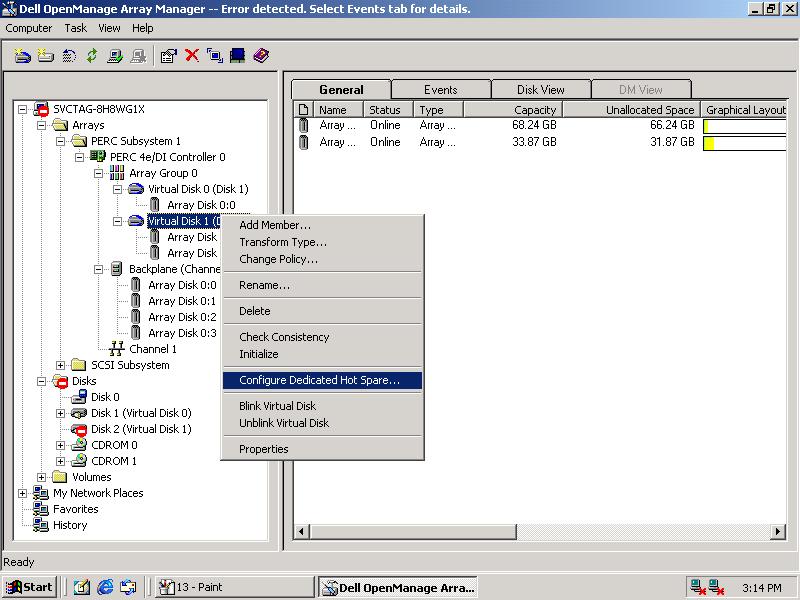Collapse the Backplane node
The width and height of the screenshot is (800, 600).
tap(98, 269)
